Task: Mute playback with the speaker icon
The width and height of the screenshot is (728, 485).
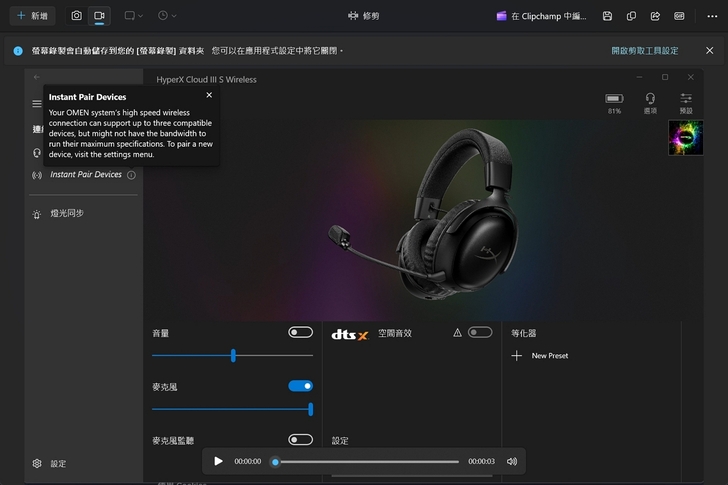Action: click(512, 461)
